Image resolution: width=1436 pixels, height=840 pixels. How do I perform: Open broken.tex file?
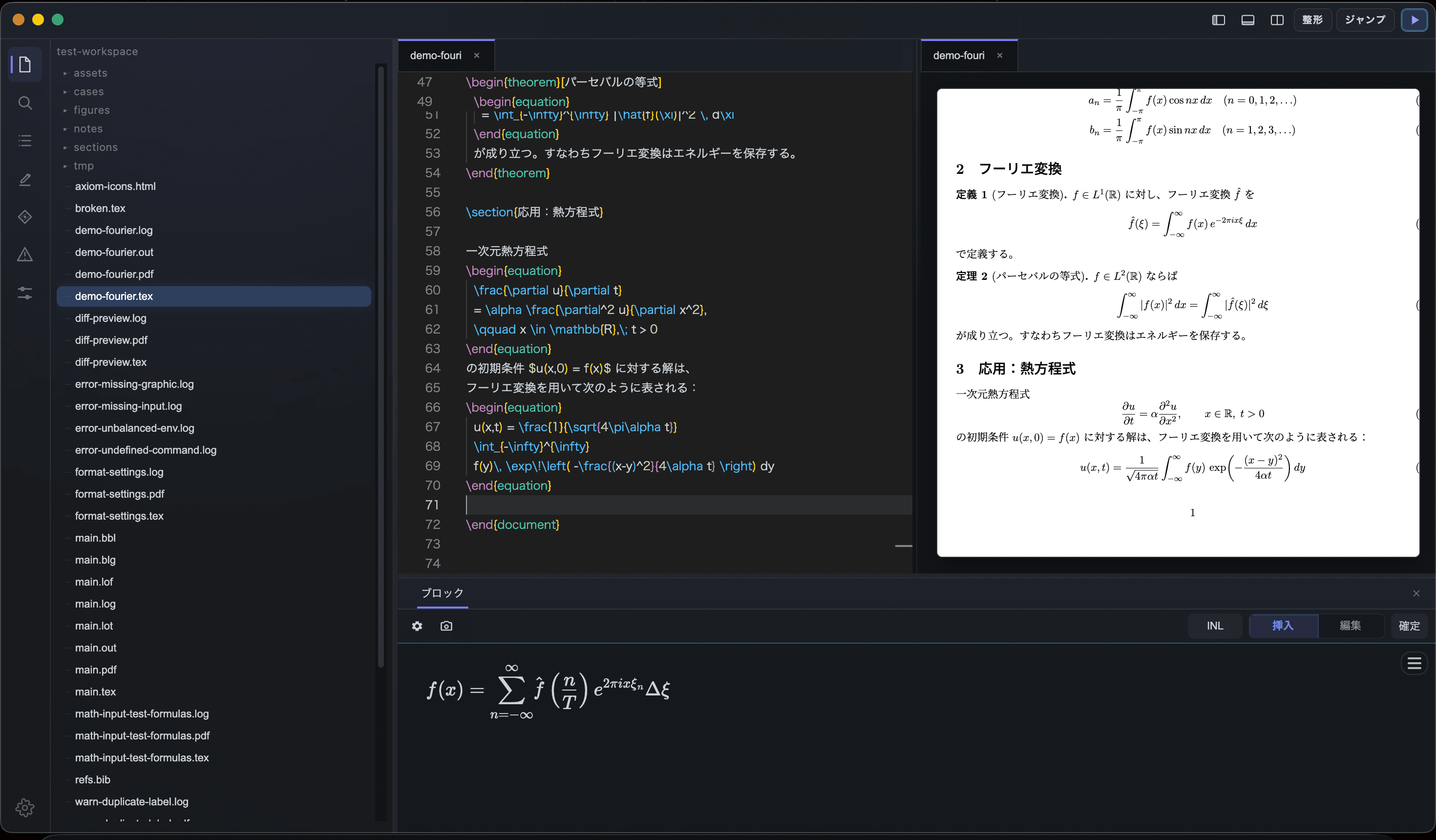pyautogui.click(x=100, y=208)
